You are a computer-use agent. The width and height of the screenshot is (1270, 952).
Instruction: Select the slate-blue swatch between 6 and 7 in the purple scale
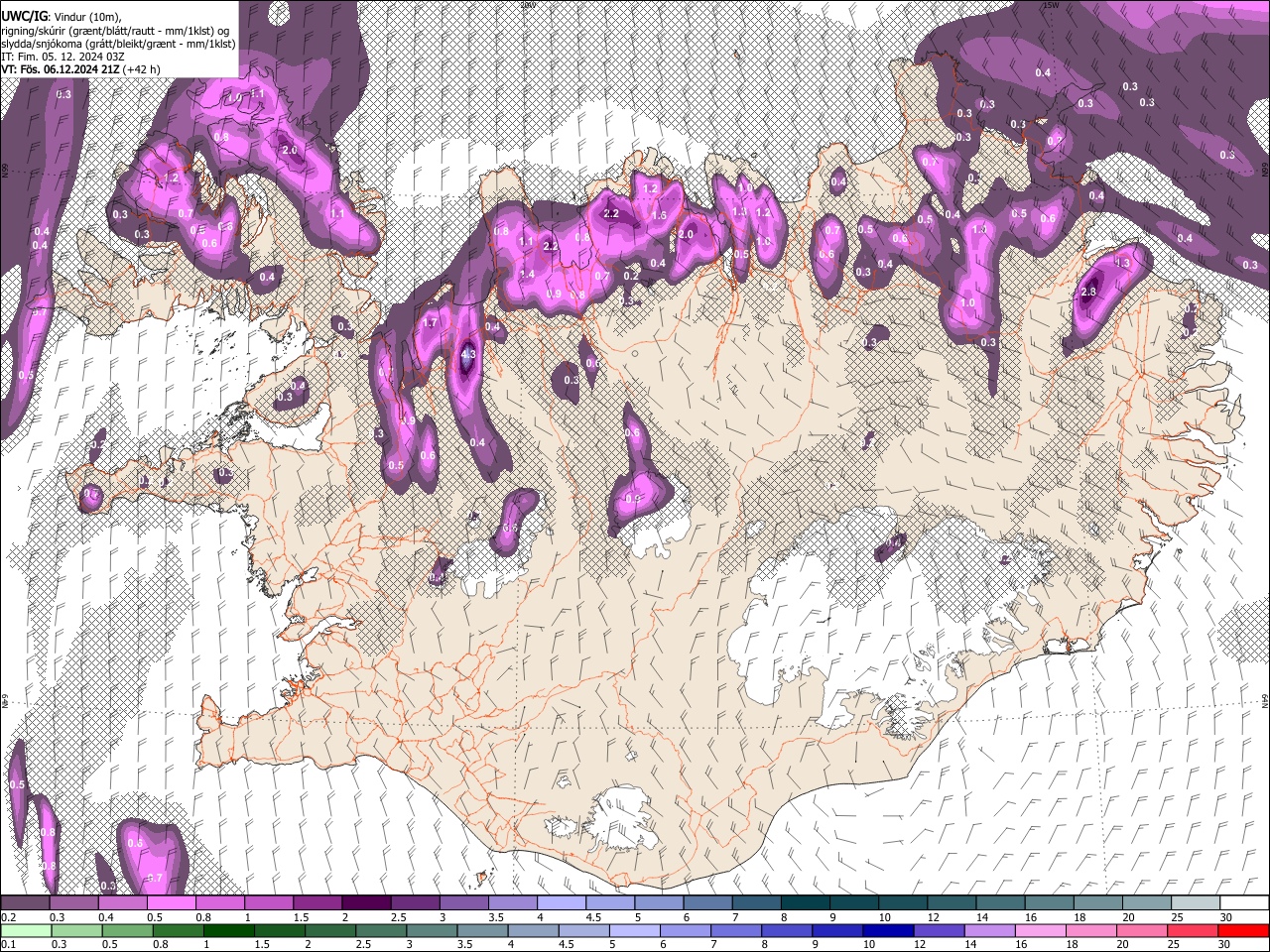coord(707,903)
